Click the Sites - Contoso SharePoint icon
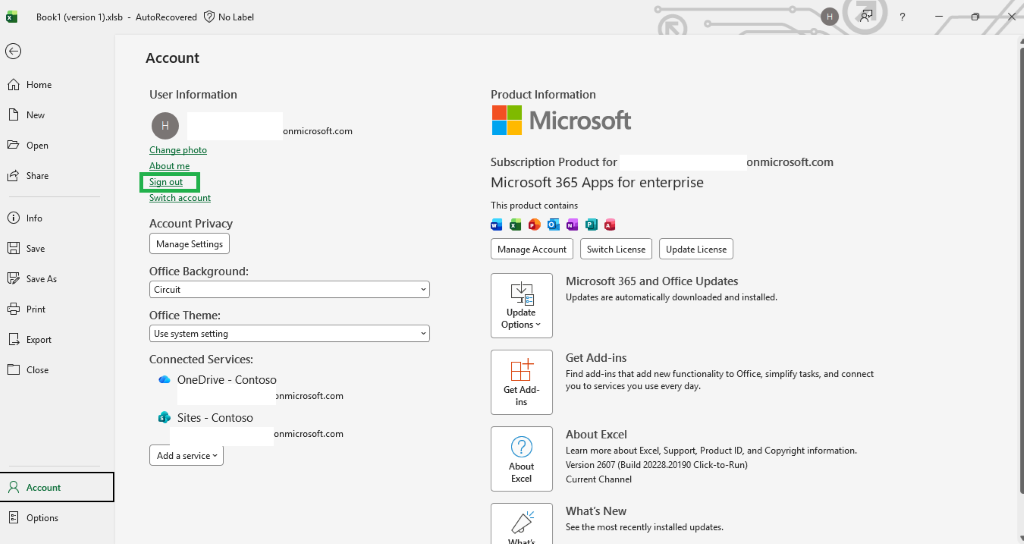 tap(165, 417)
